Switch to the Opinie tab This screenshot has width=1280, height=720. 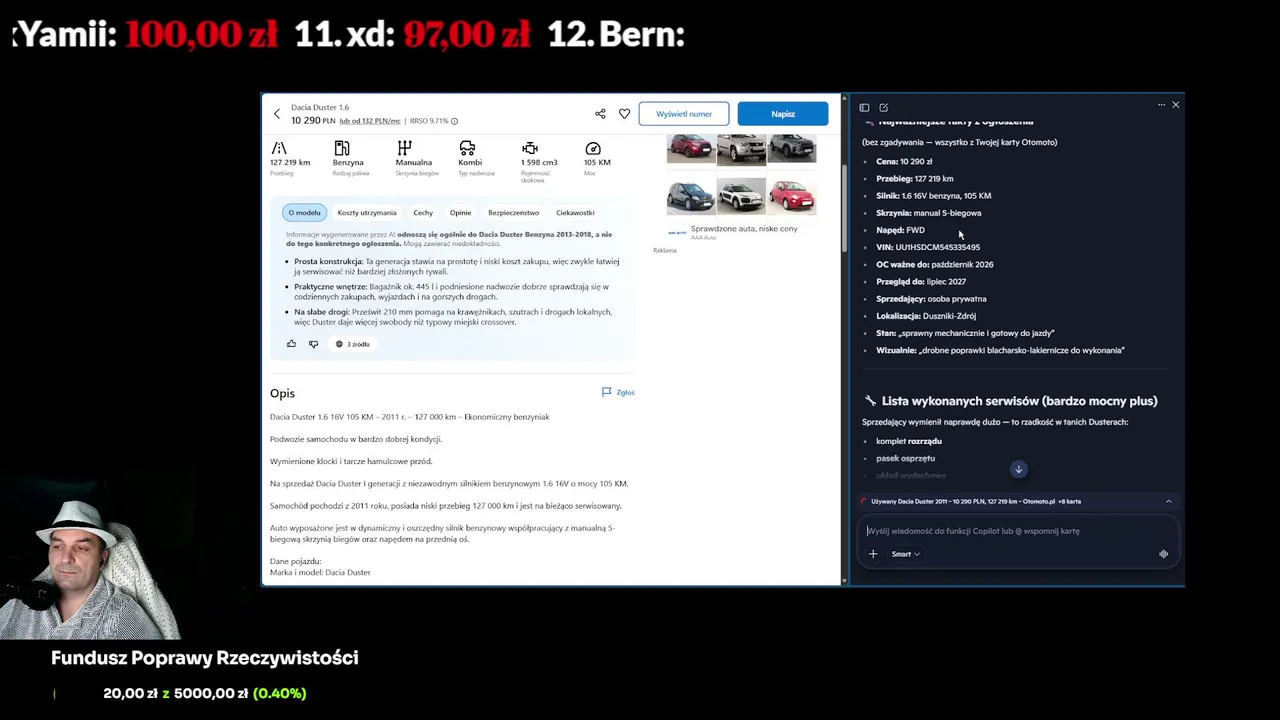(460, 213)
